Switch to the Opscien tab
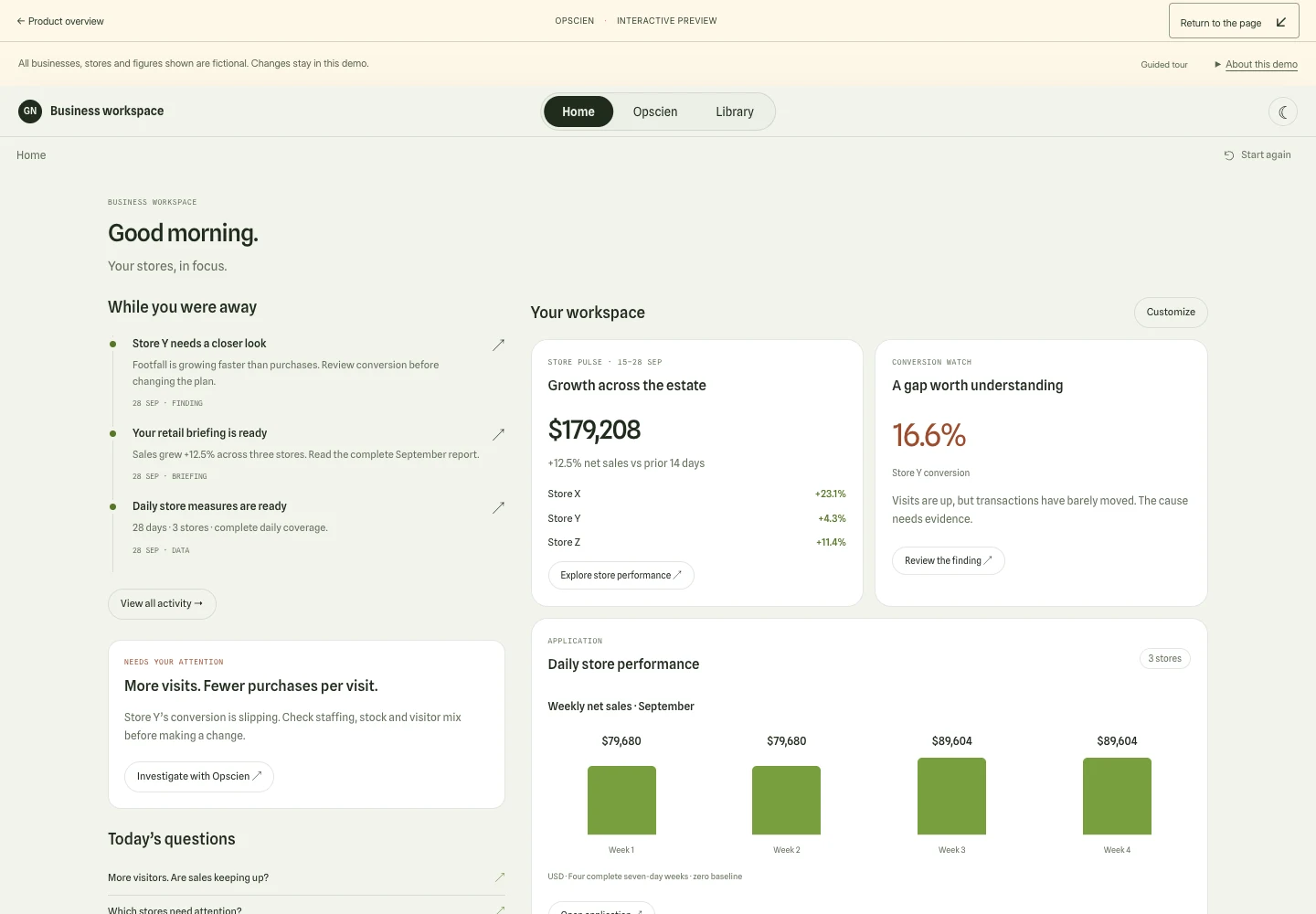 tap(655, 112)
